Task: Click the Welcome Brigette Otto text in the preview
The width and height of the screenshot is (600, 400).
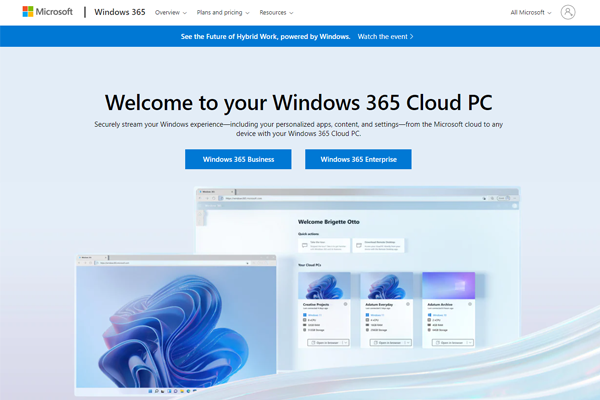Action: tap(329, 222)
